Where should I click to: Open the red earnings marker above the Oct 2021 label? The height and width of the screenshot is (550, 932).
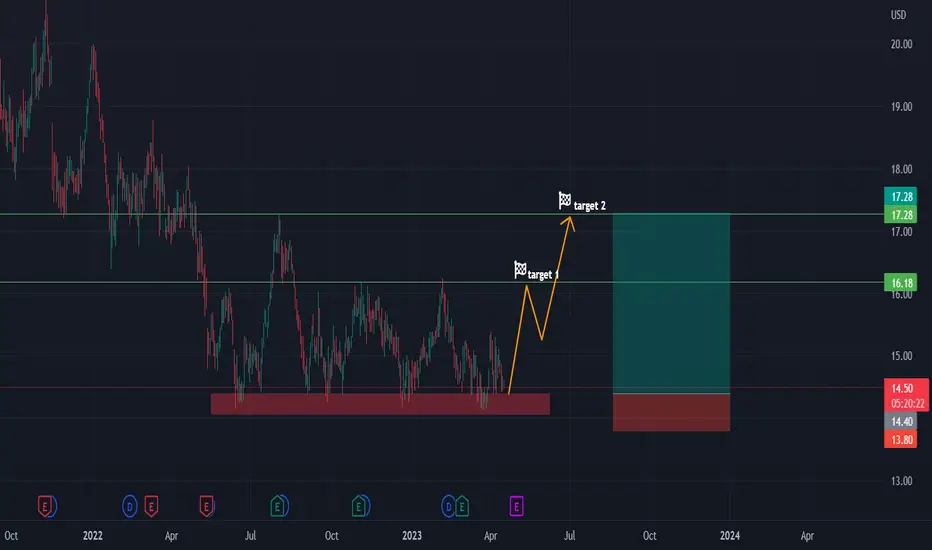45,507
